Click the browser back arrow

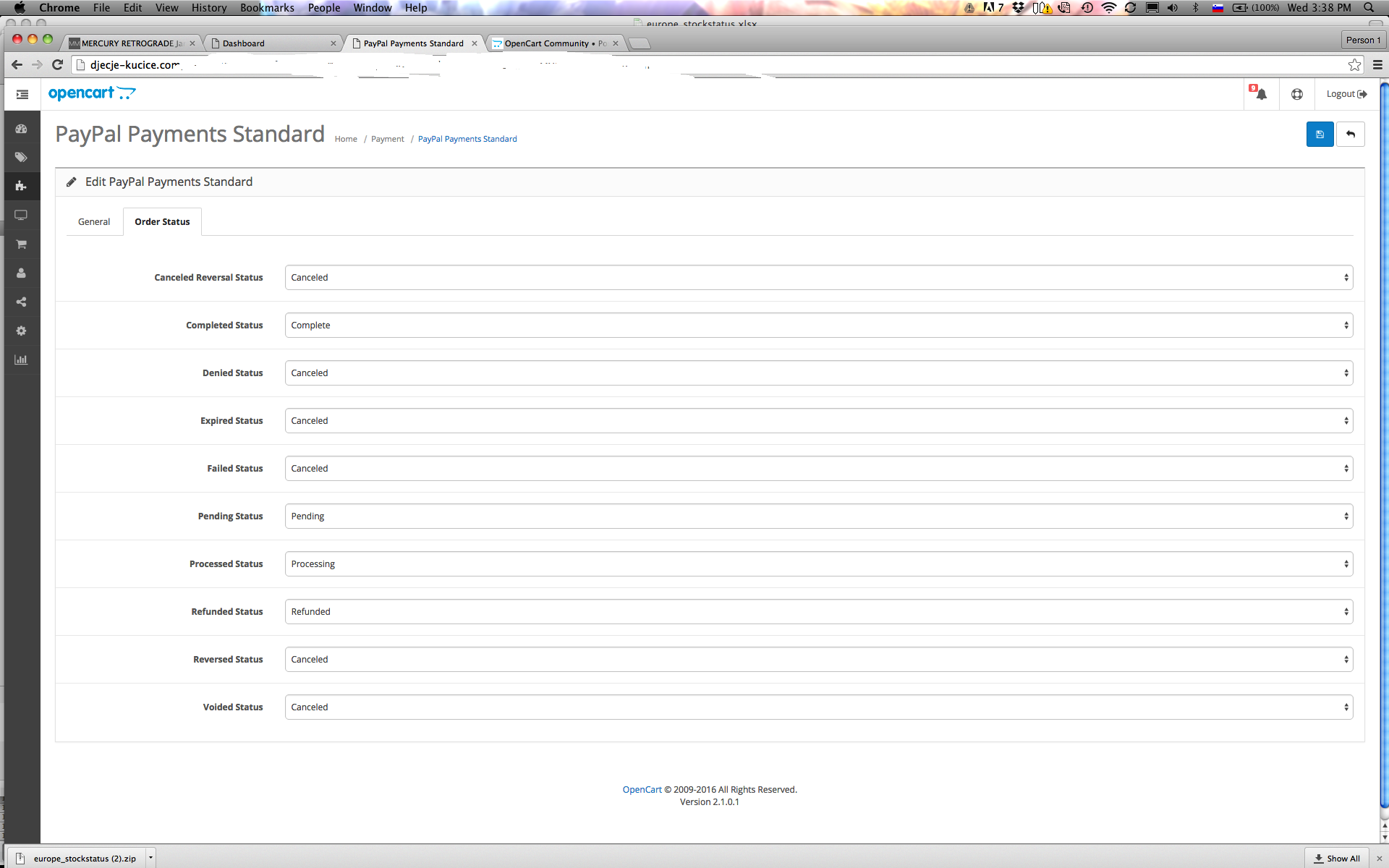click(x=17, y=64)
